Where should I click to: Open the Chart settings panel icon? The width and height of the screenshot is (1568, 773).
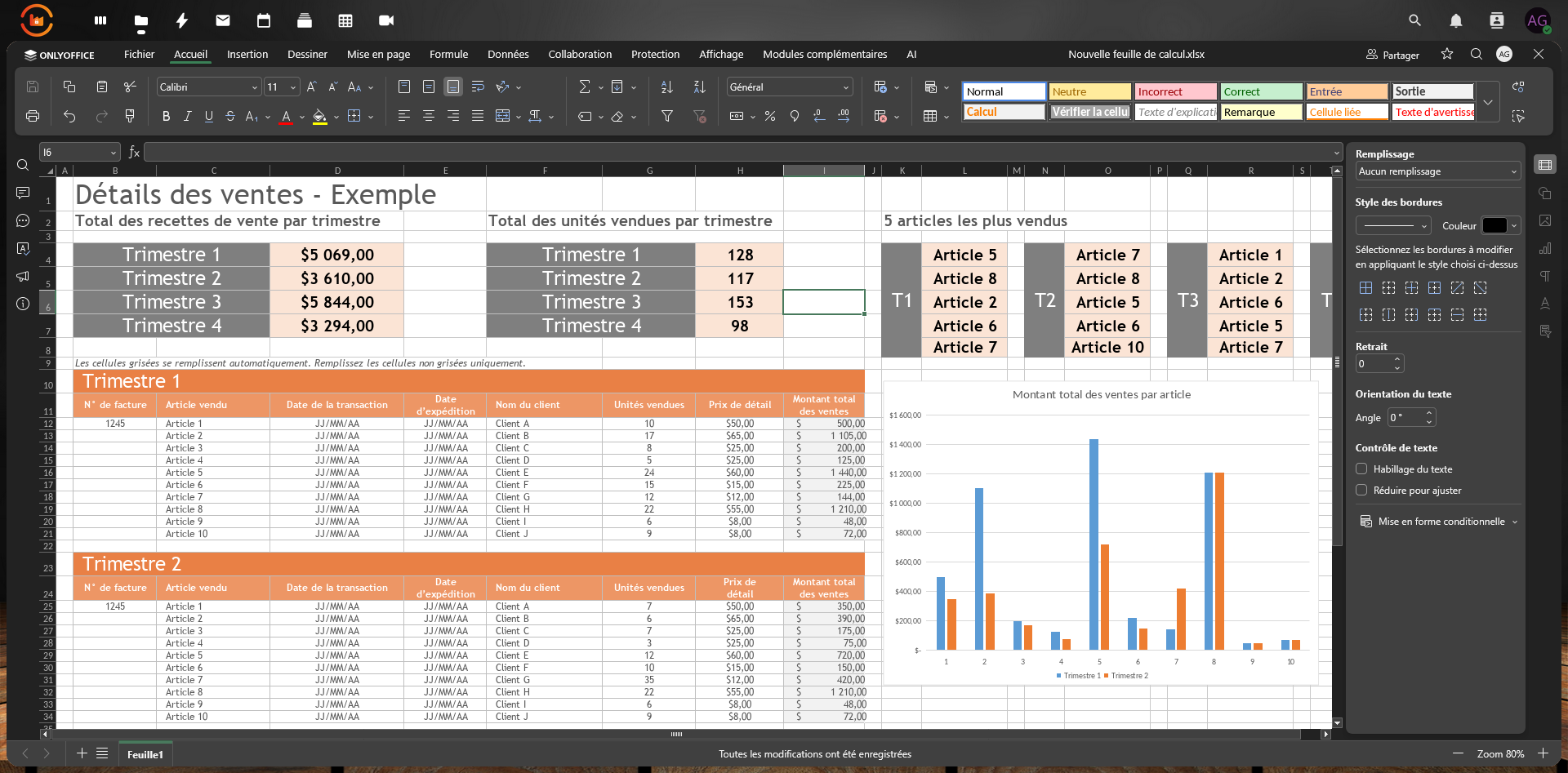(x=1545, y=249)
